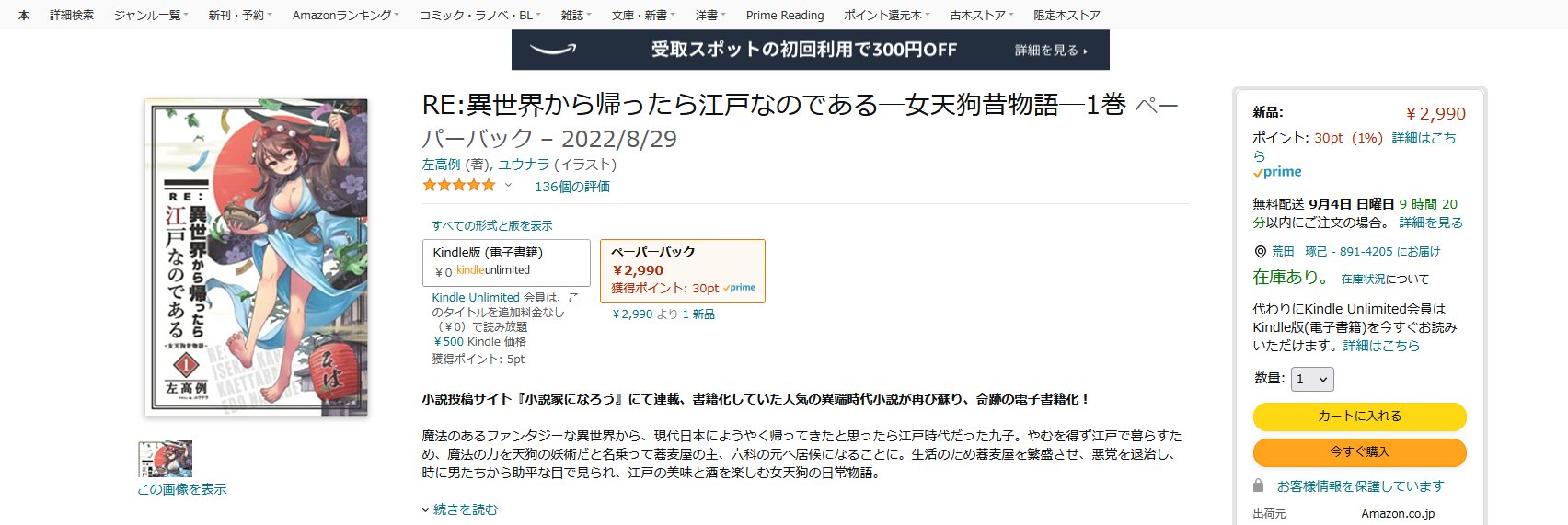The height and width of the screenshot is (525, 1568).
Task: Open お客様情報を保護しています link
Action: [x=1360, y=486]
